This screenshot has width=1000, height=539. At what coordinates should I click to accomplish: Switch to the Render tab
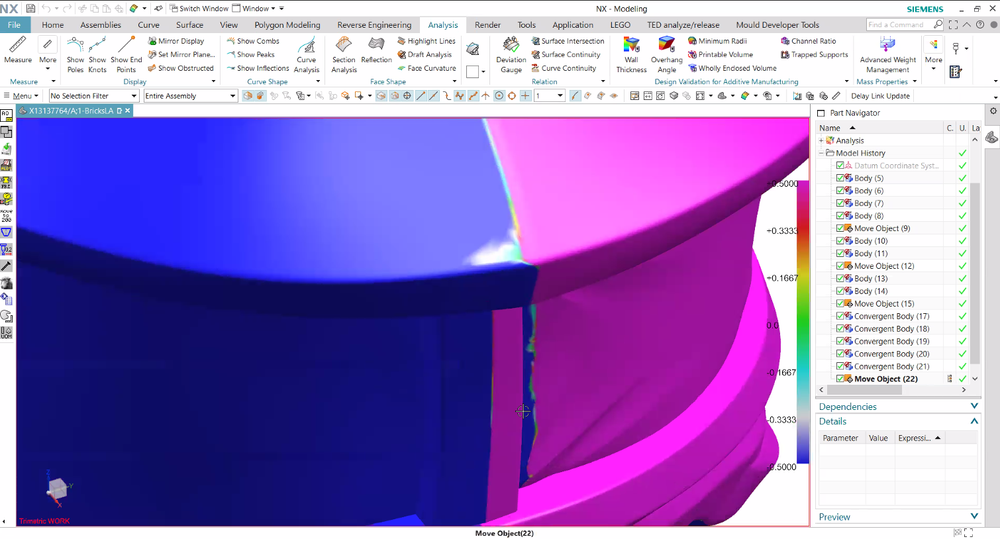pyautogui.click(x=487, y=25)
